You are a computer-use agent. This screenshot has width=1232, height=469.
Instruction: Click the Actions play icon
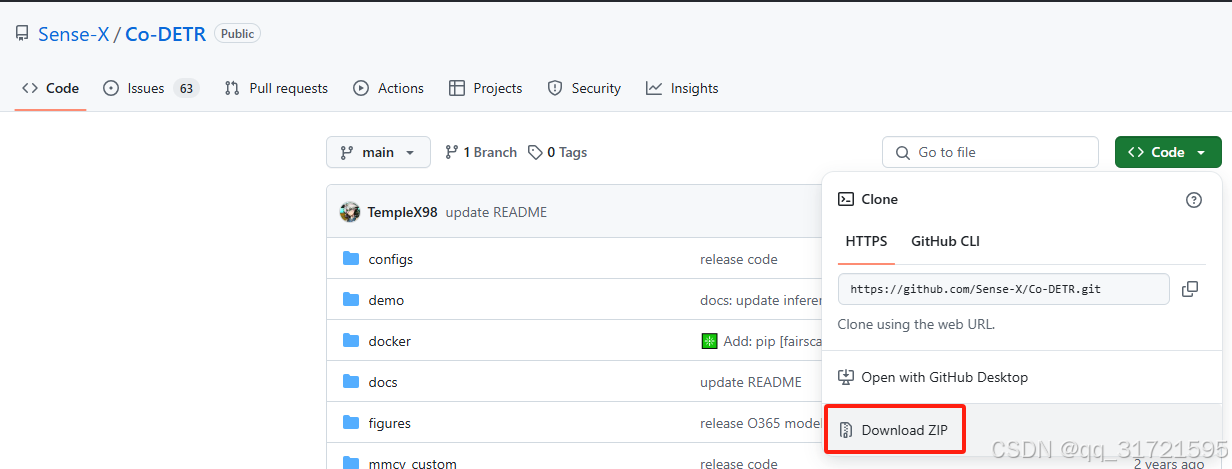coord(361,88)
